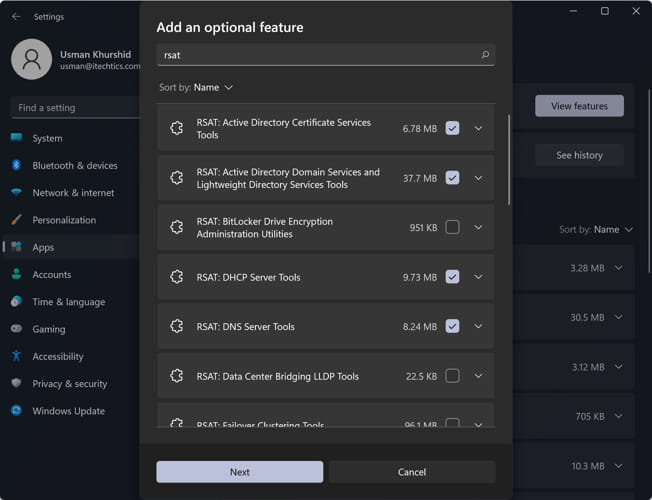Click the Windows Update sync icon
Image resolution: width=652 pixels, height=500 pixels.
(x=16, y=411)
